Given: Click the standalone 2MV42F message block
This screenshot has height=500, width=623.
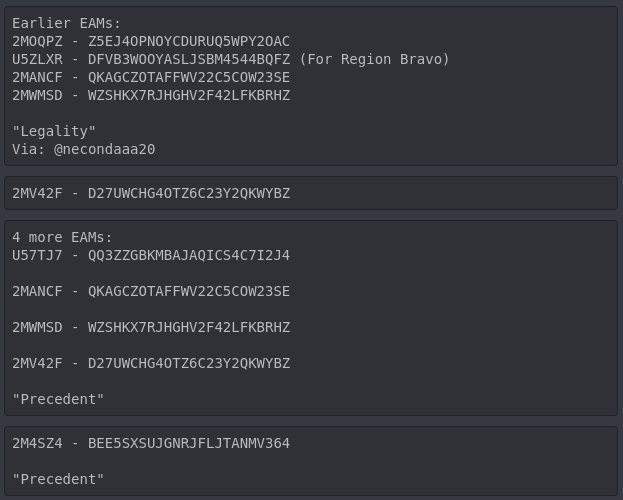Looking at the screenshot, I should pos(150,192).
